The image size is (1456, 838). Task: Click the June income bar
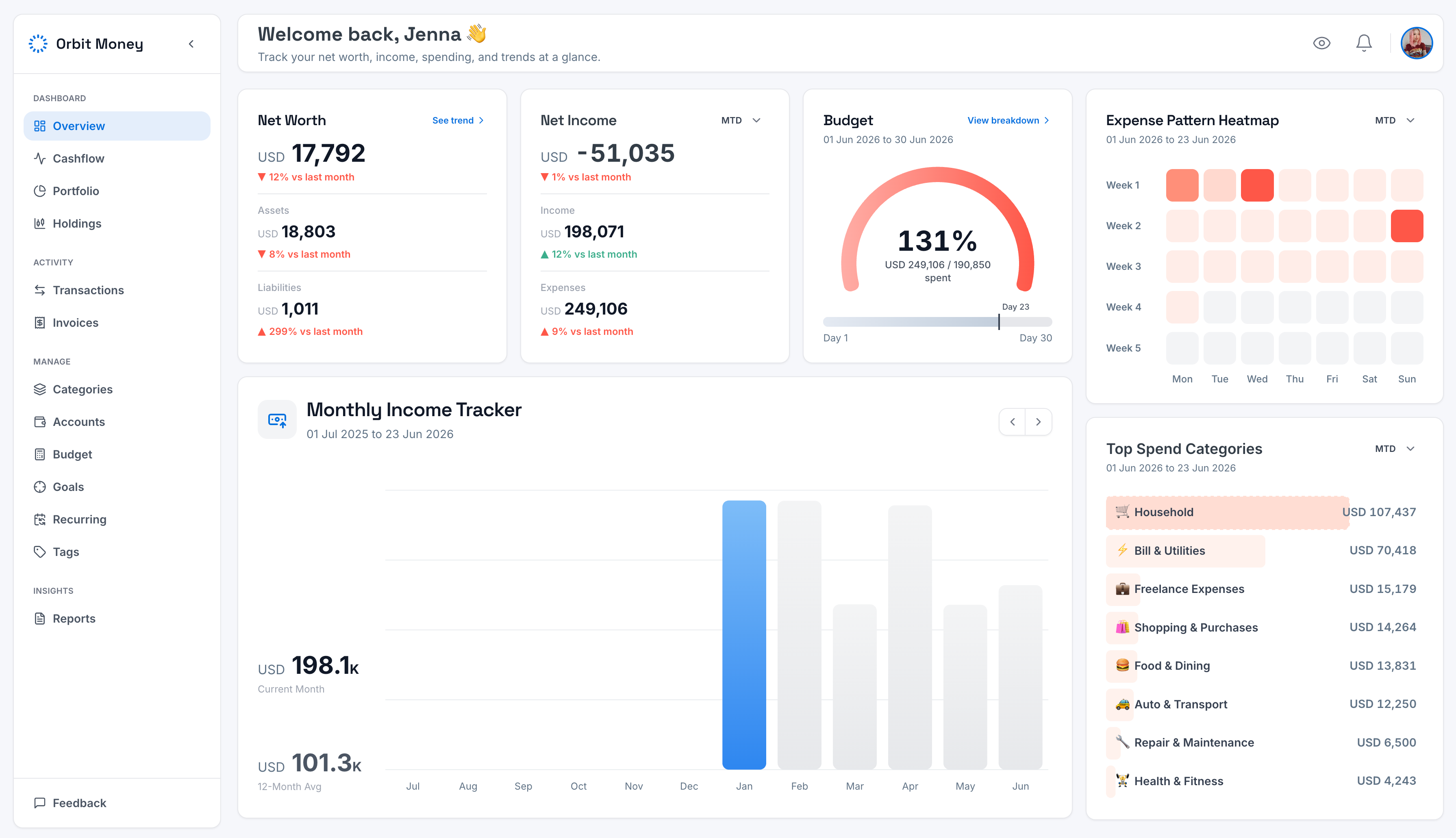1020,677
